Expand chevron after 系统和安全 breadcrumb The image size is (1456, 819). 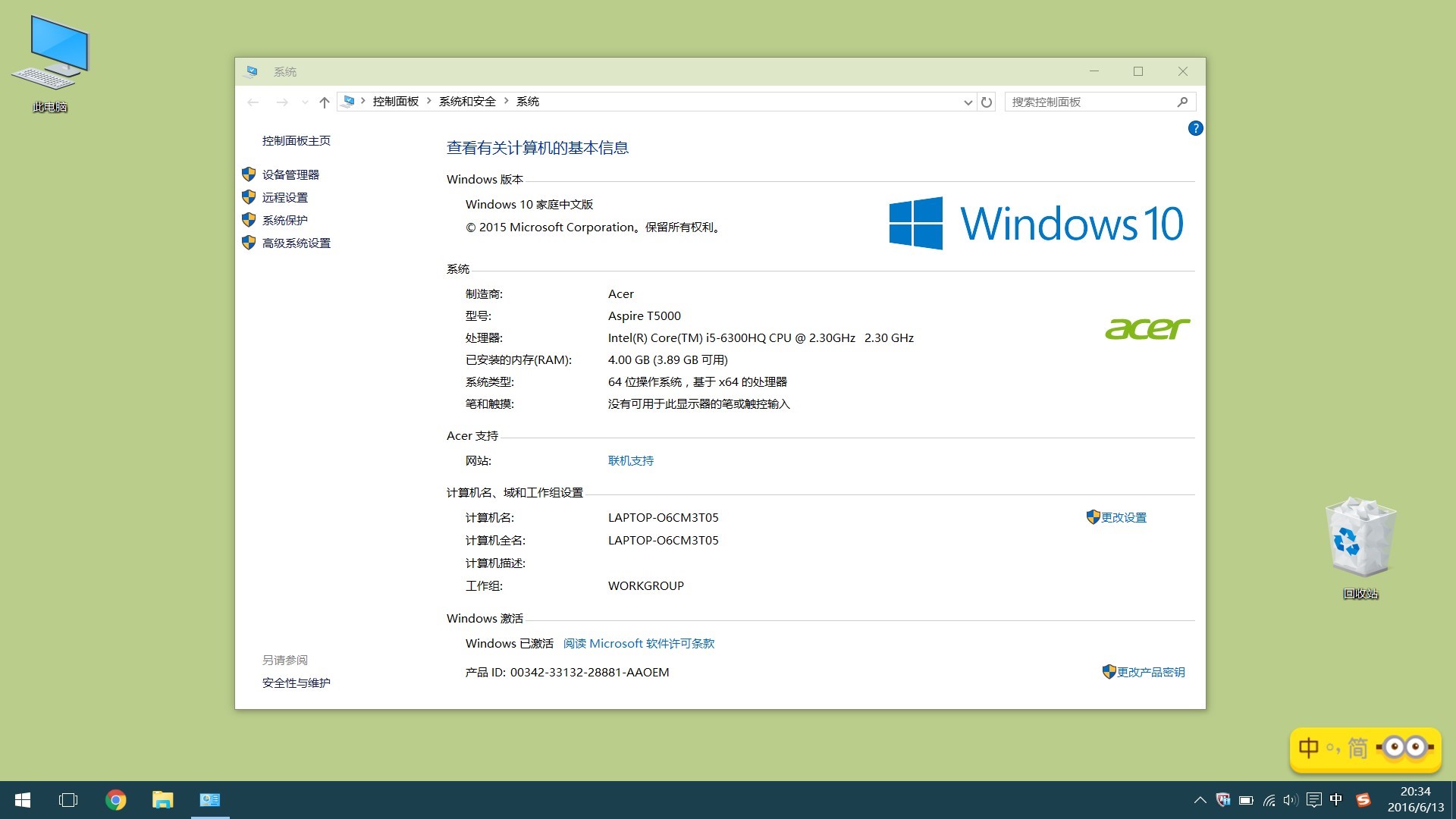507,101
